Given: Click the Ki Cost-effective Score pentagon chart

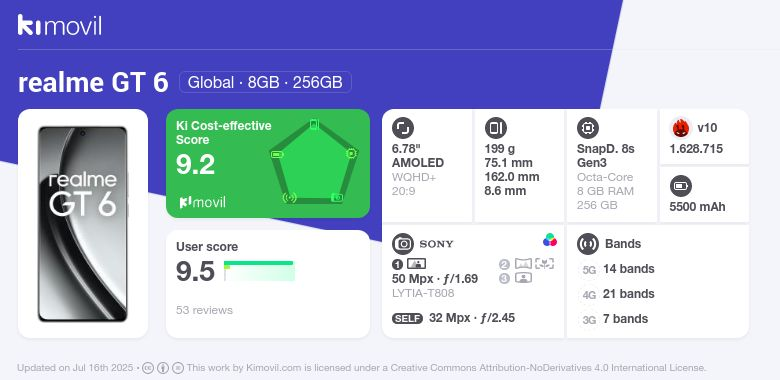Looking at the screenshot, I should pyautogui.click(x=314, y=162).
